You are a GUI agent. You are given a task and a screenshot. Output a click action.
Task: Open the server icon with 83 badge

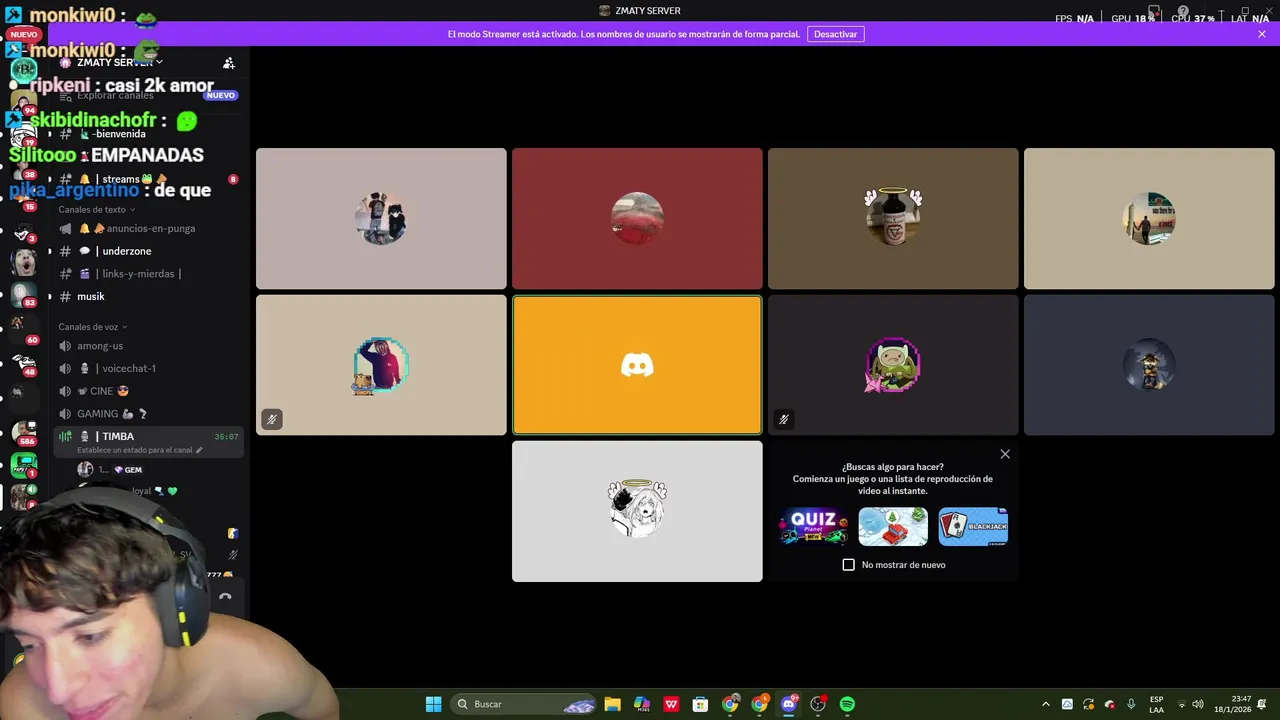pyautogui.click(x=24, y=295)
